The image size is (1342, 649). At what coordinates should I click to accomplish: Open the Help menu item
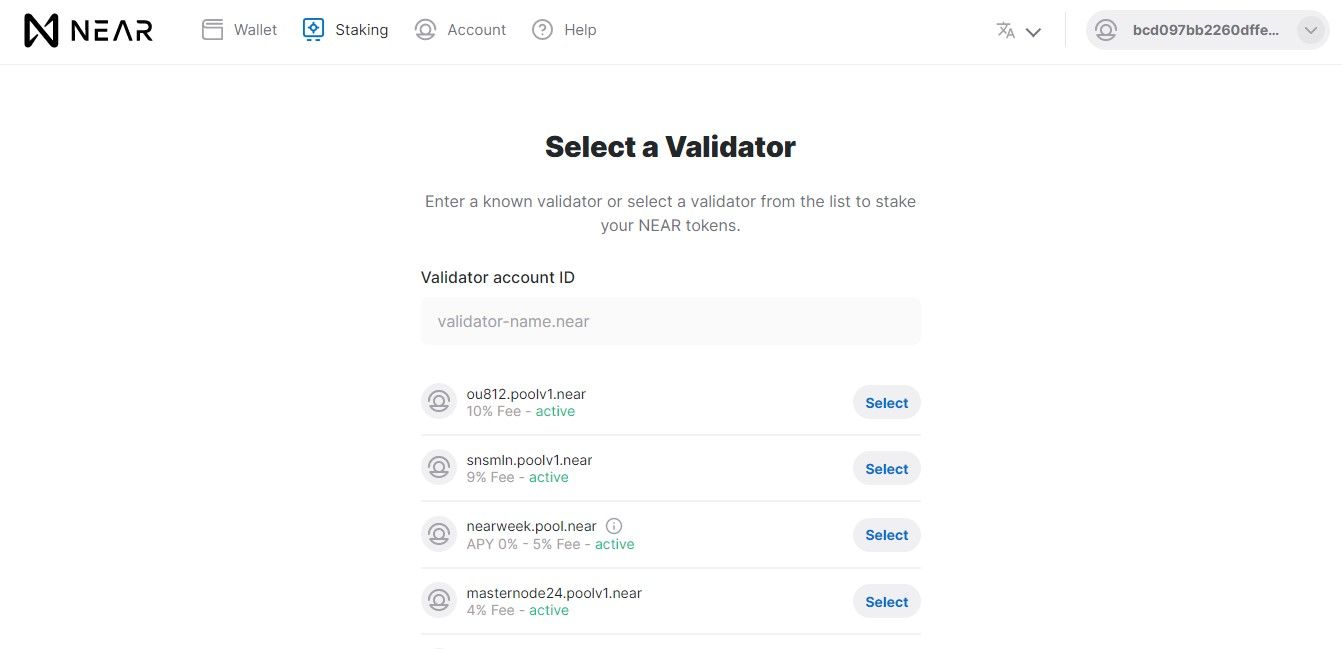pyautogui.click(x=564, y=30)
